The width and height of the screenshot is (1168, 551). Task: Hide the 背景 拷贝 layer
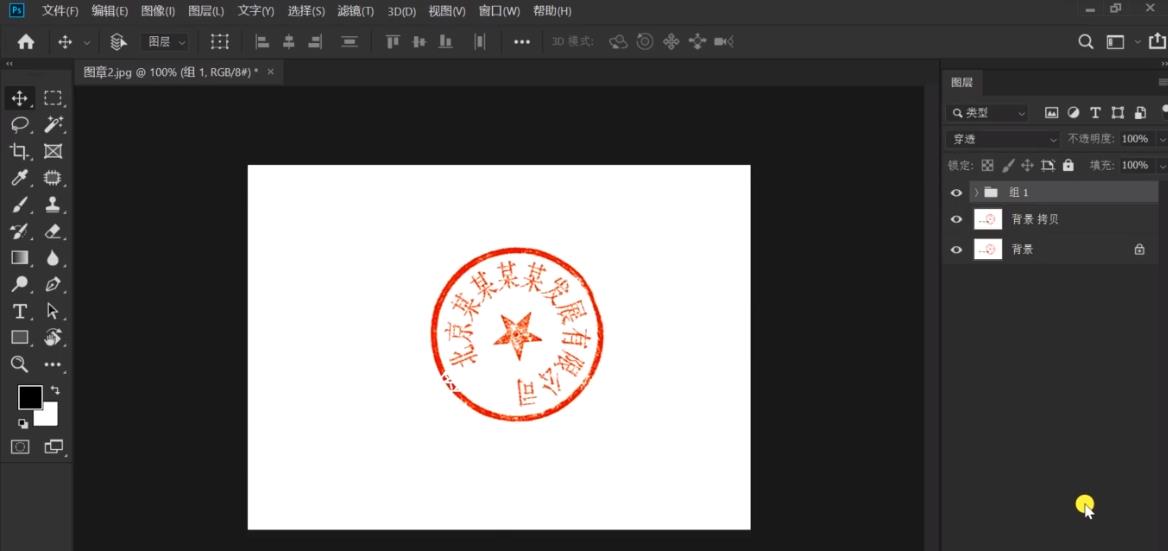(956, 220)
